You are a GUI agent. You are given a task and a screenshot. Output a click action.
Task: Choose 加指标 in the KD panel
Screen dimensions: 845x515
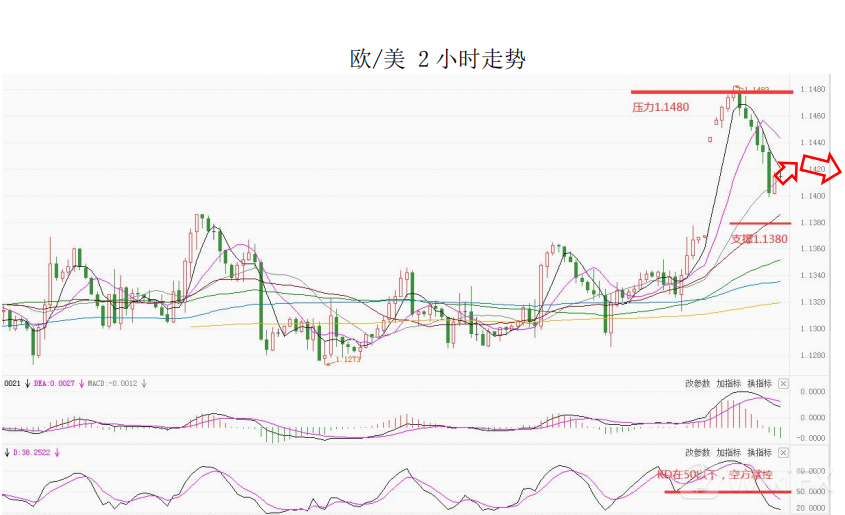(x=729, y=453)
